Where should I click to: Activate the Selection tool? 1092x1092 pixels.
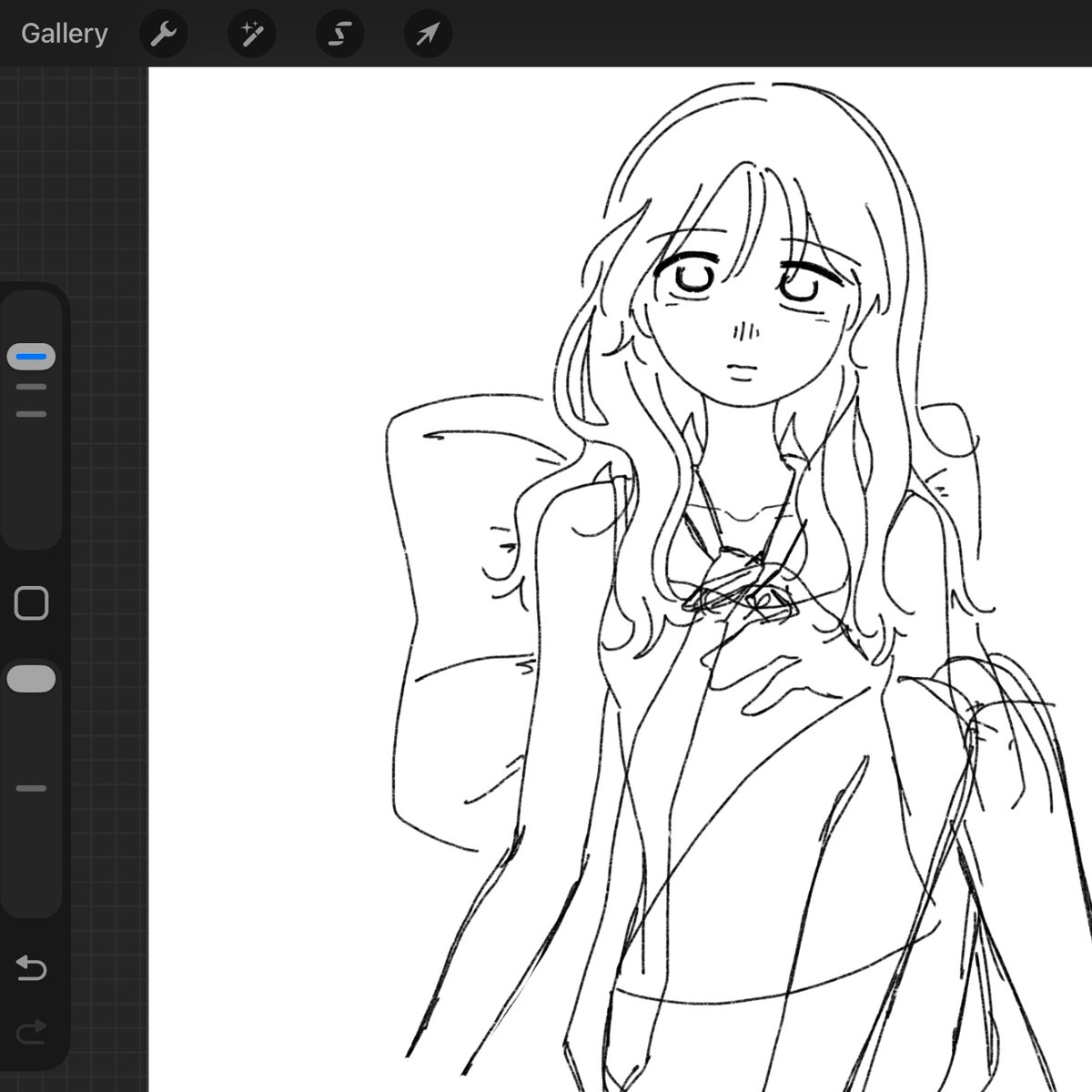(x=339, y=35)
